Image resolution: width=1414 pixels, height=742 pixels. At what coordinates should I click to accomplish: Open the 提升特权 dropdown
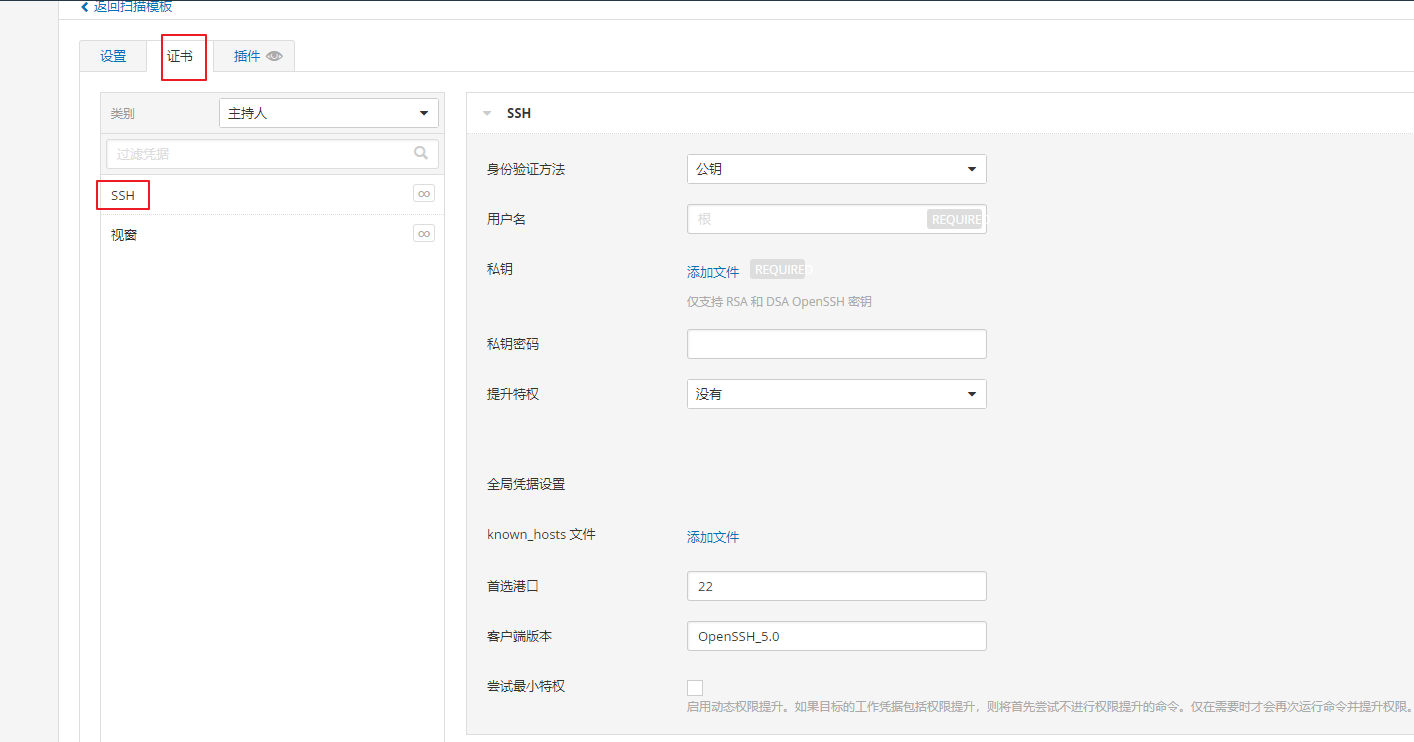pyautogui.click(x=836, y=394)
